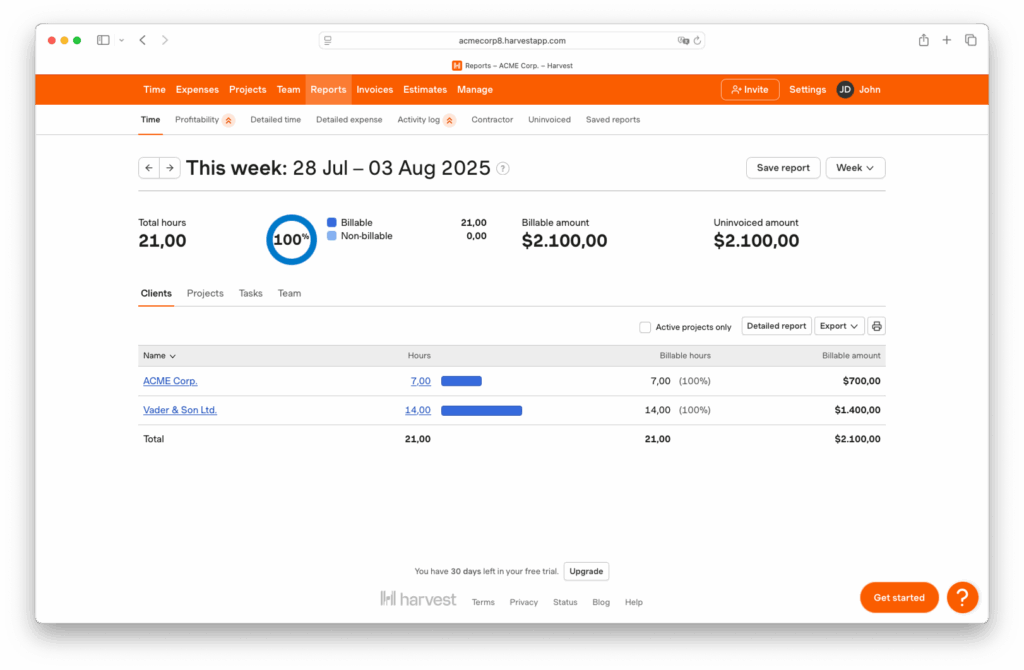This screenshot has height=670, width=1024.
Task: Click the JD user avatar
Action: [845, 89]
